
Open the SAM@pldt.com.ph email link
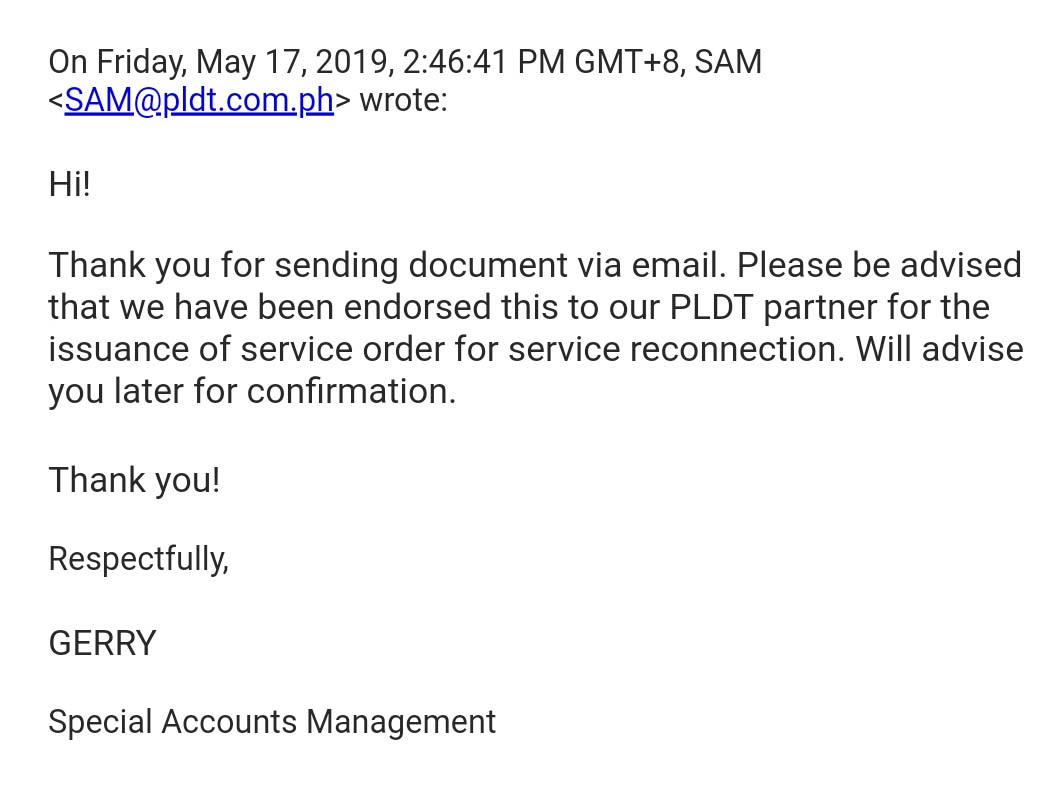click(199, 101)
